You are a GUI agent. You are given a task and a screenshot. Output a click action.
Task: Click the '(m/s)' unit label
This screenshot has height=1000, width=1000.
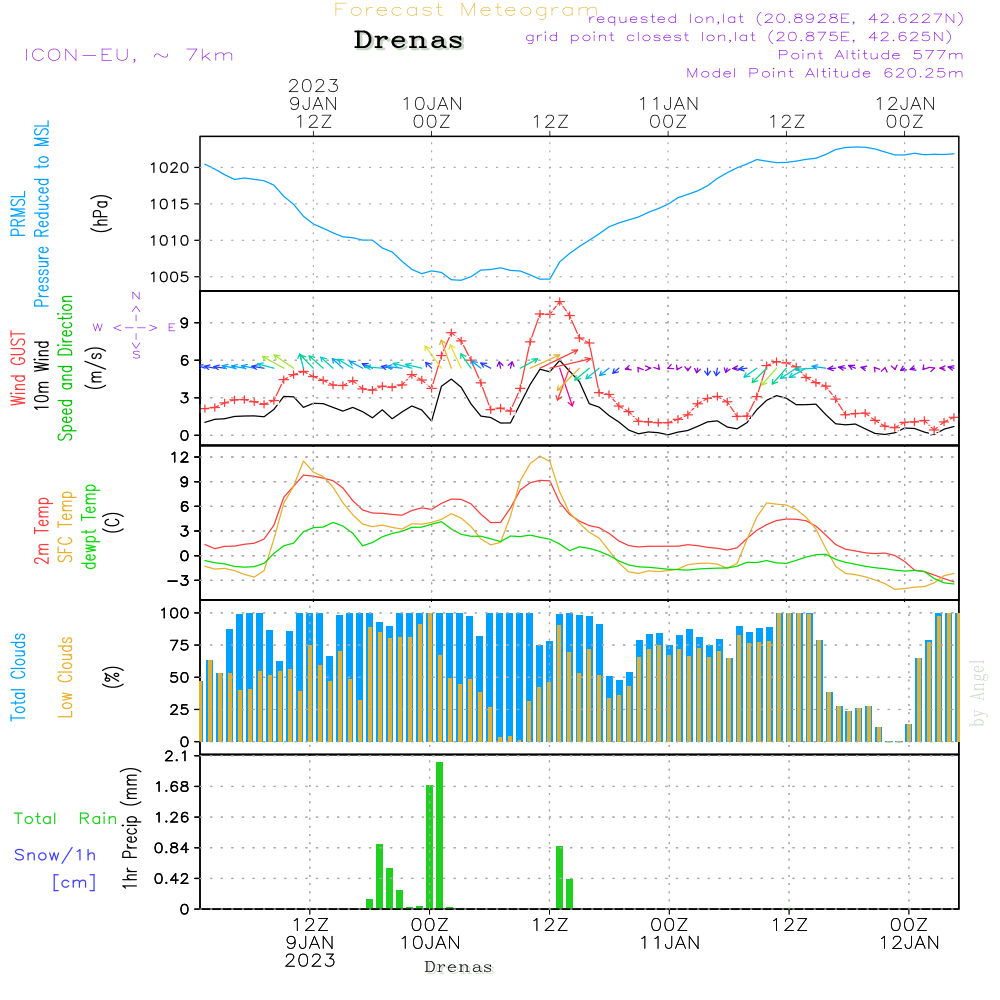pyautogui.click(x=96, y=368)
